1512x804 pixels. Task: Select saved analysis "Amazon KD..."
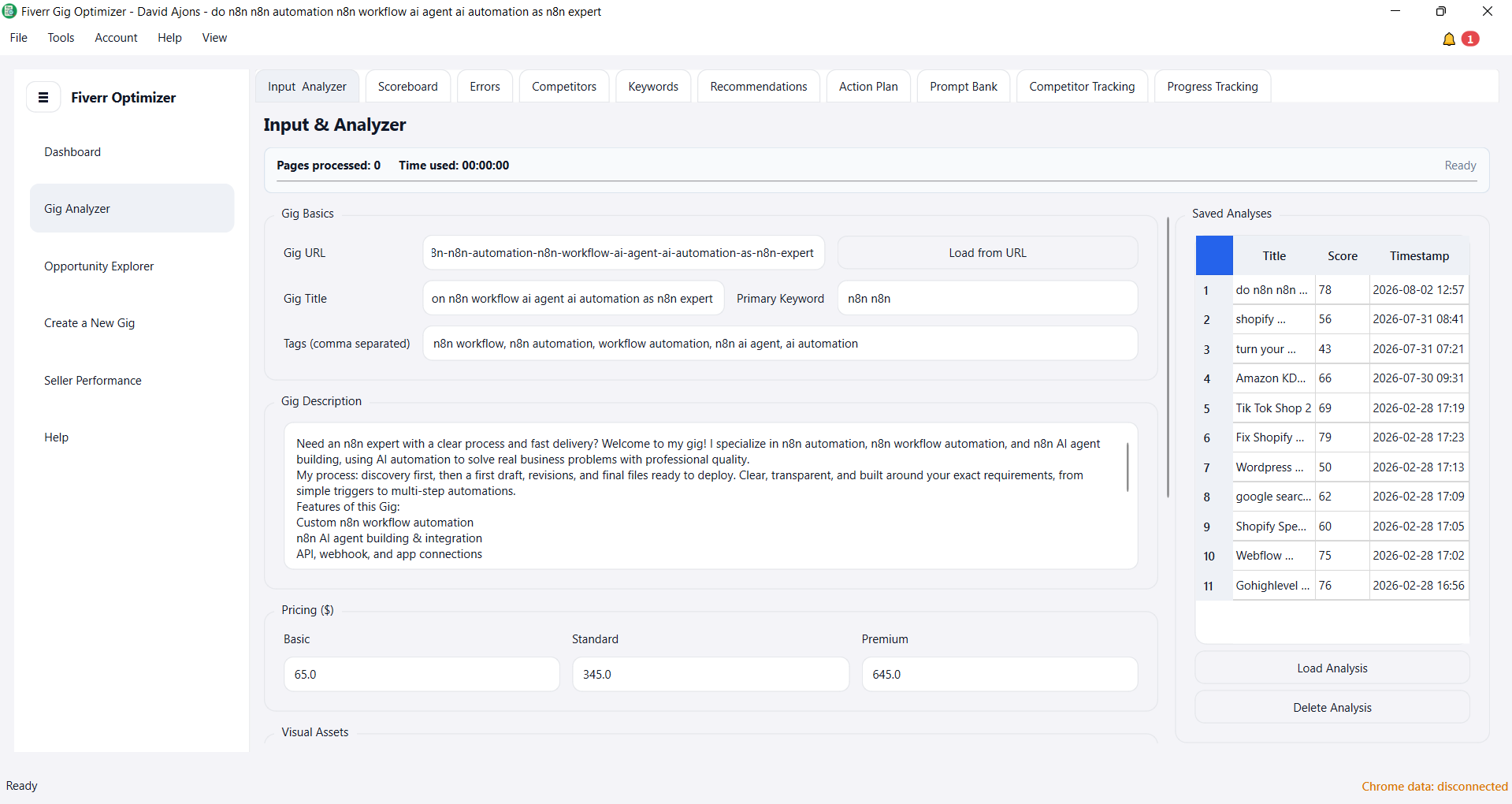coord(1273,378)
